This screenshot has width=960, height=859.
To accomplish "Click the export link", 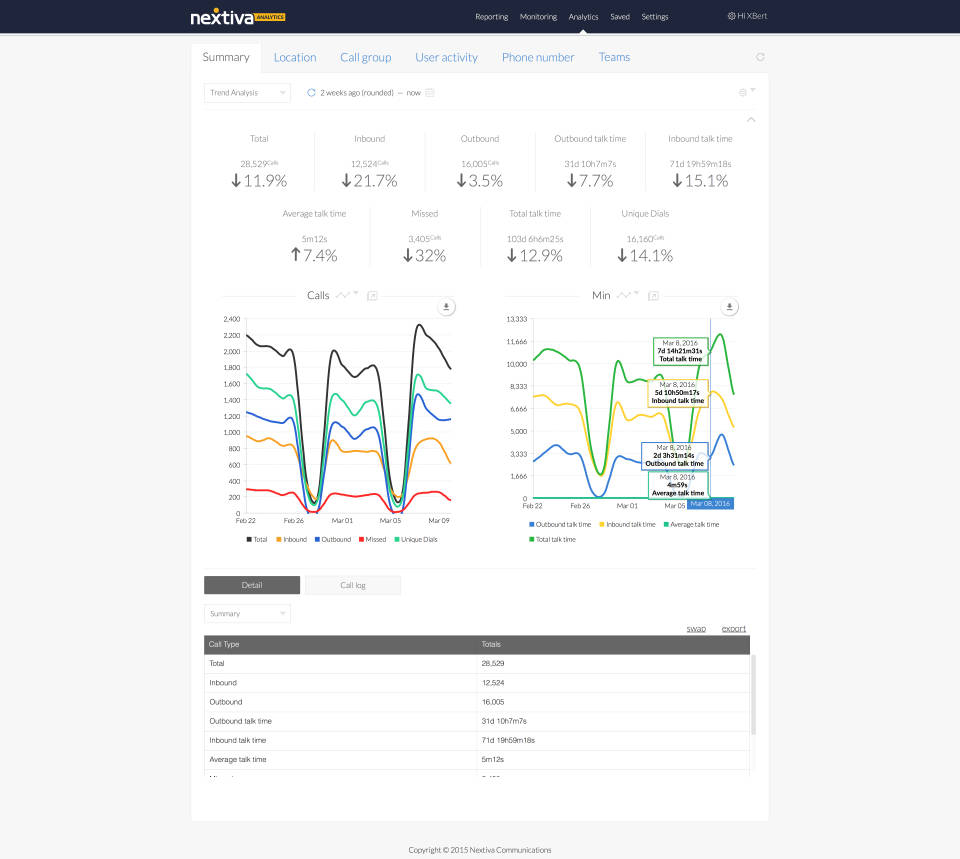I will [x=733, y=628].
